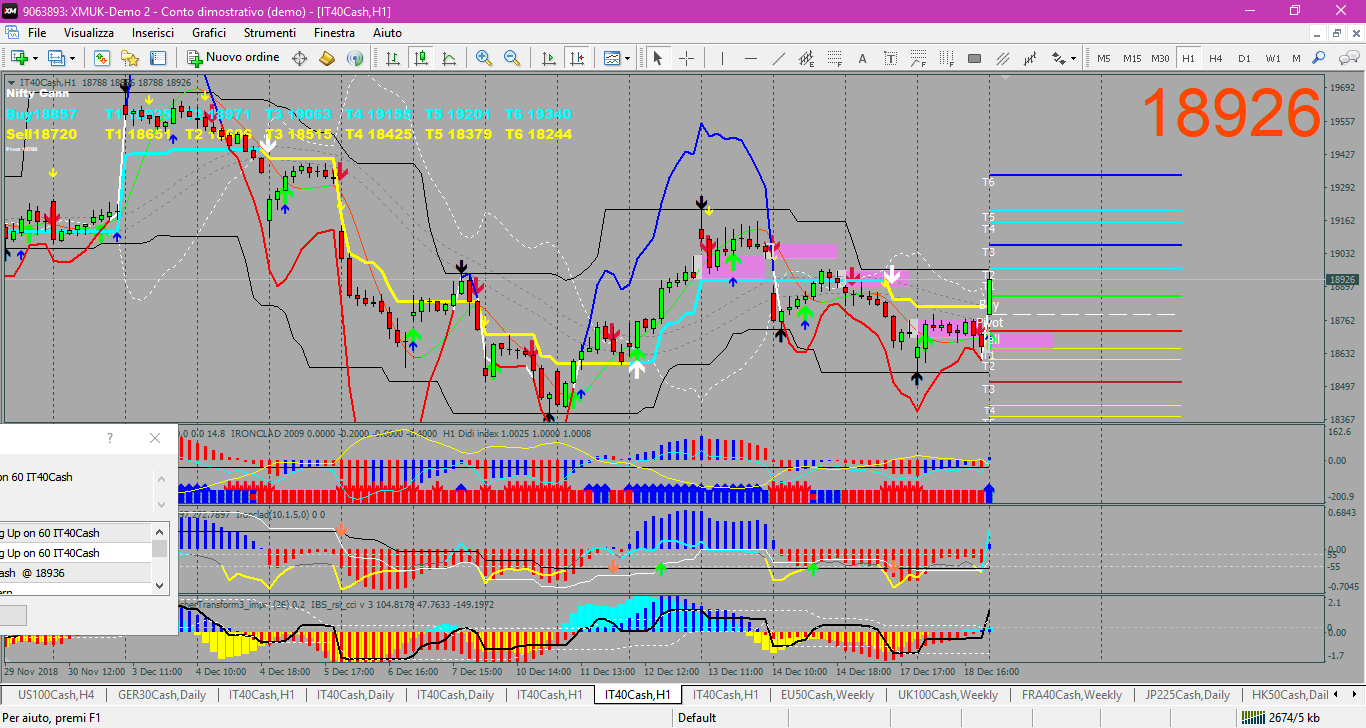Image resolution: width=1366 pixels, height=728 pixels.
Task: Zoom in on the chart
Action: coord(484,58)
